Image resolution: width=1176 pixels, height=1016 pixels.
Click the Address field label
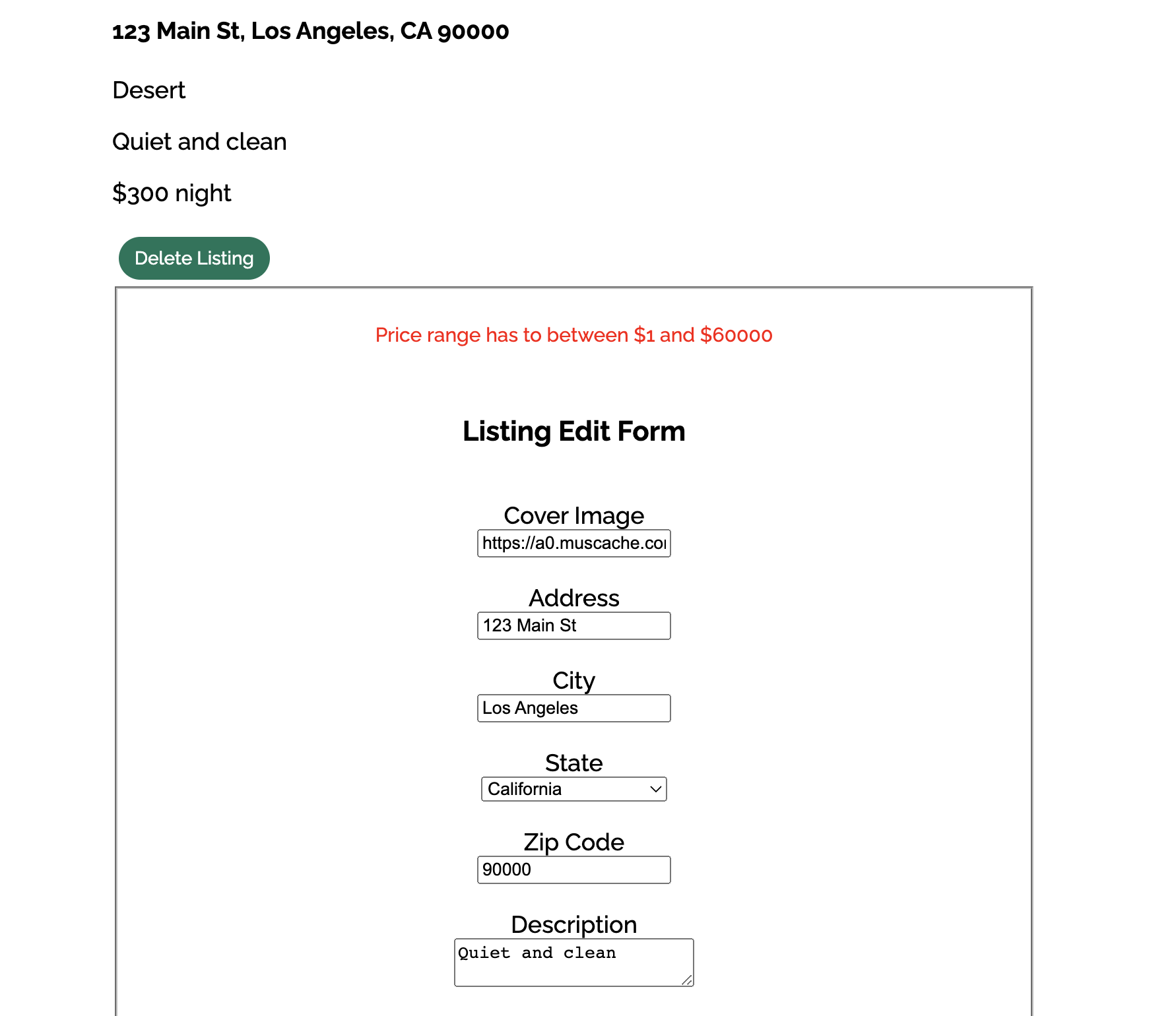click(x=573, y=598)
